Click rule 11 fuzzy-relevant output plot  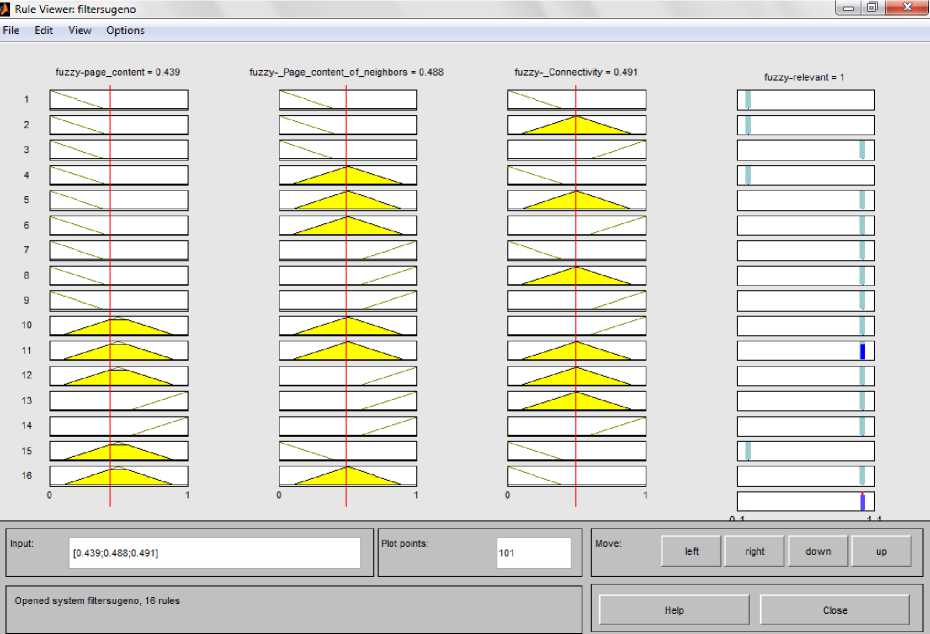pos(805,351)
